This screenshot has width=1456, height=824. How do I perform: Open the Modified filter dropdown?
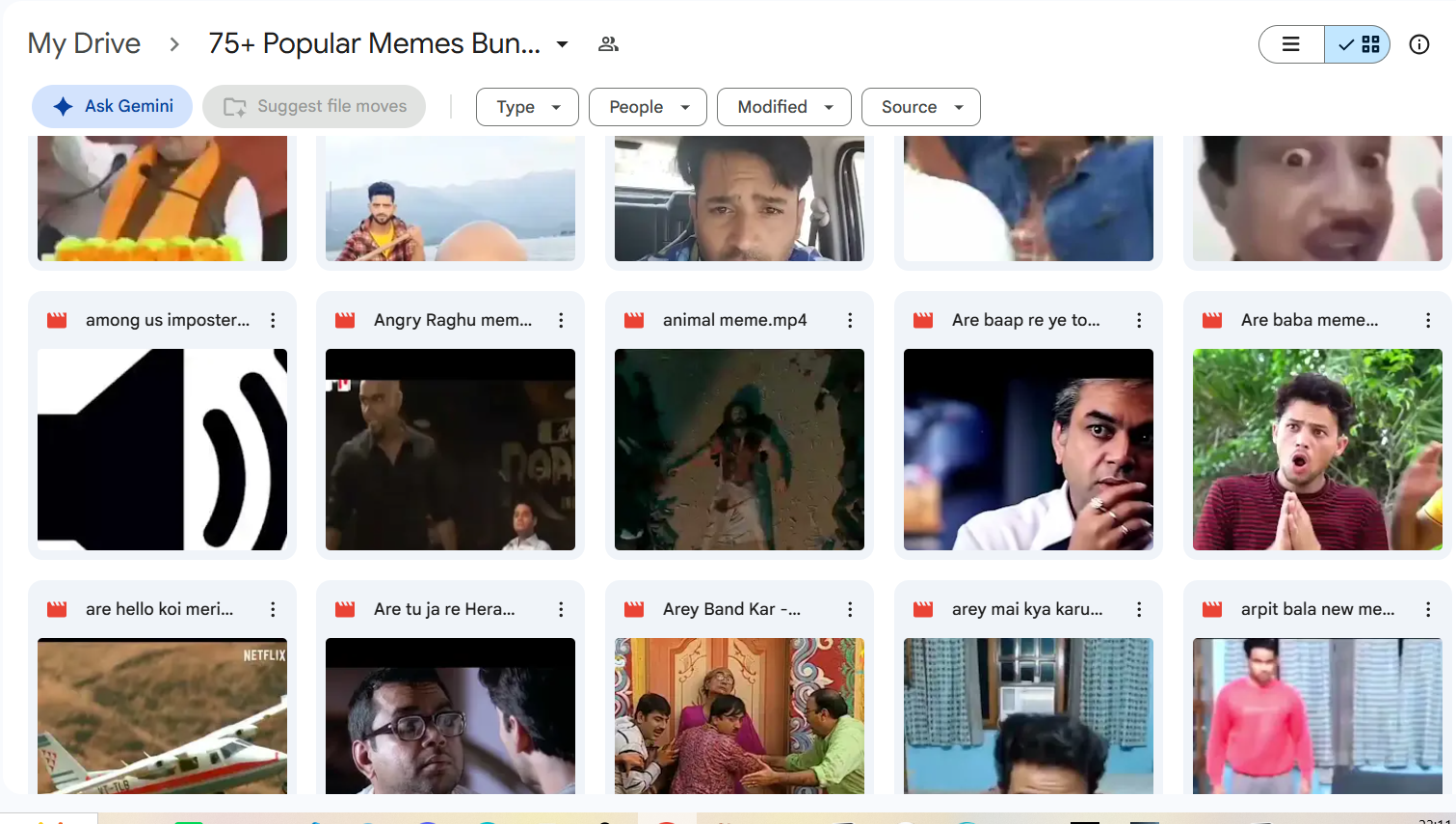(784, 107)
